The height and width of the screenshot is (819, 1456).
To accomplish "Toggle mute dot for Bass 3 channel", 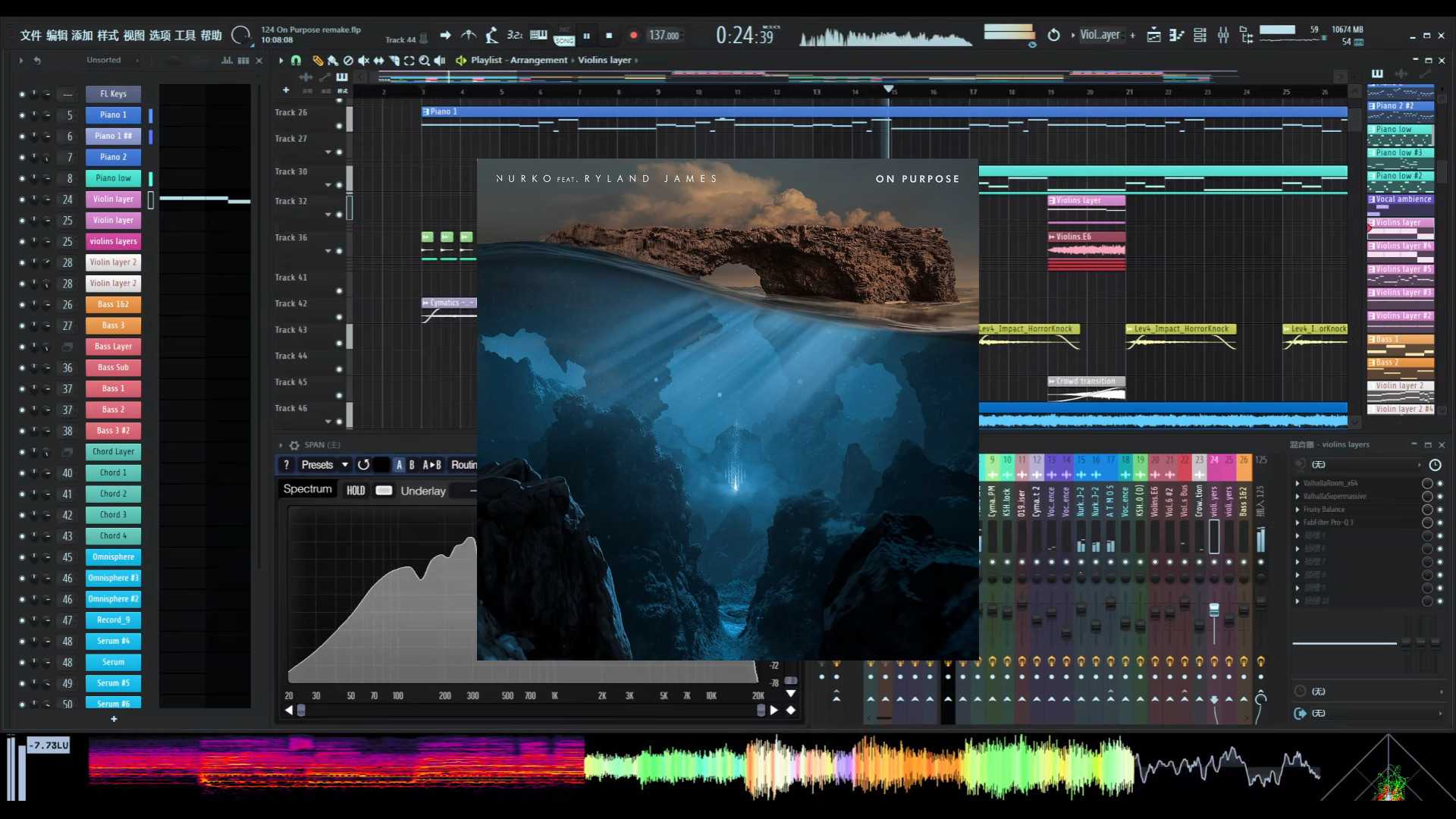I will point(22,325).
